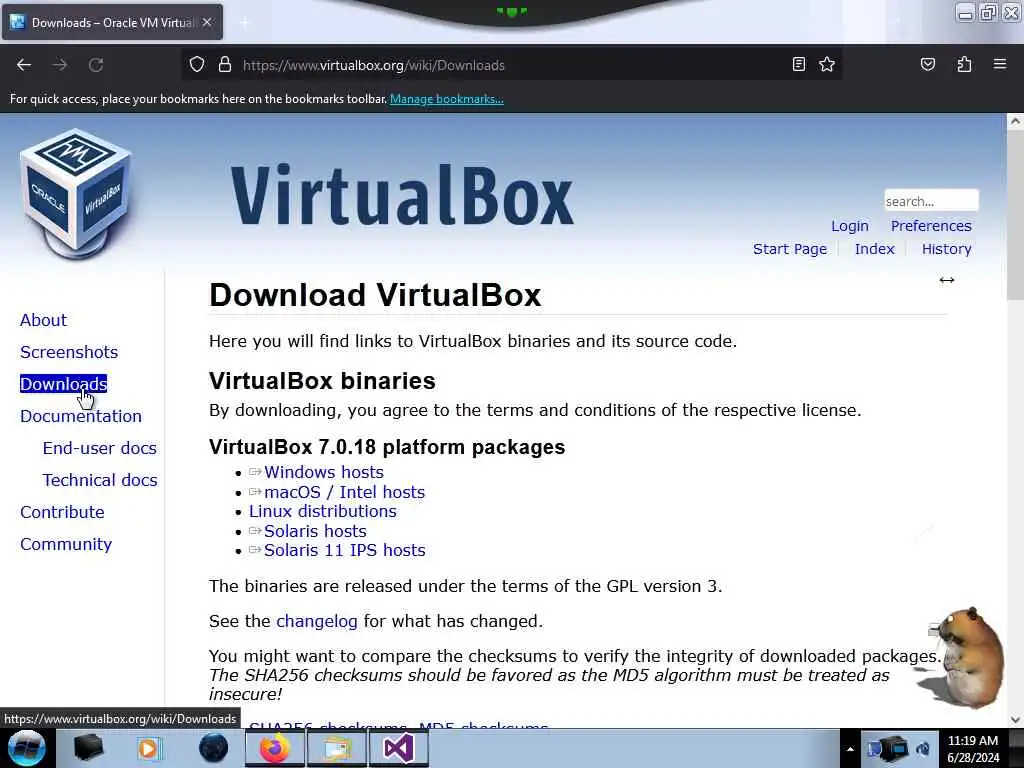Open Documentation in the sidebar
This screenshot has height=768, width=1024.
click(81, 416)
